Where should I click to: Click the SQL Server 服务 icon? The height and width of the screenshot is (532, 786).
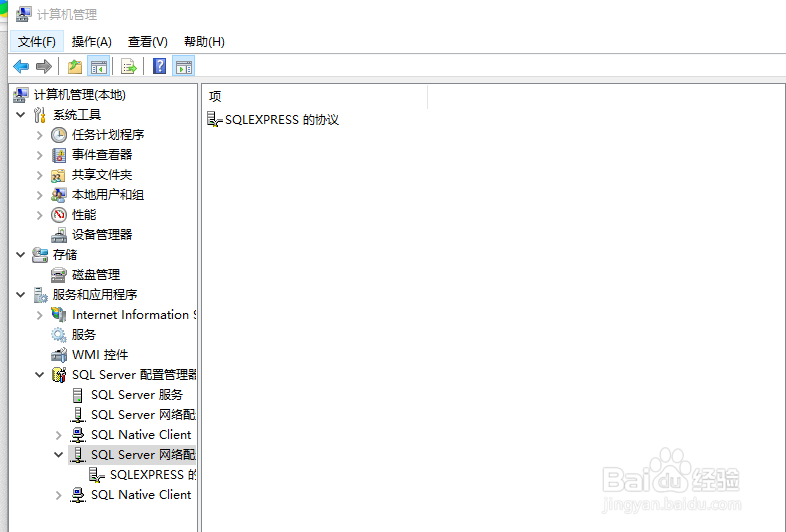click(x=78, y=395)
